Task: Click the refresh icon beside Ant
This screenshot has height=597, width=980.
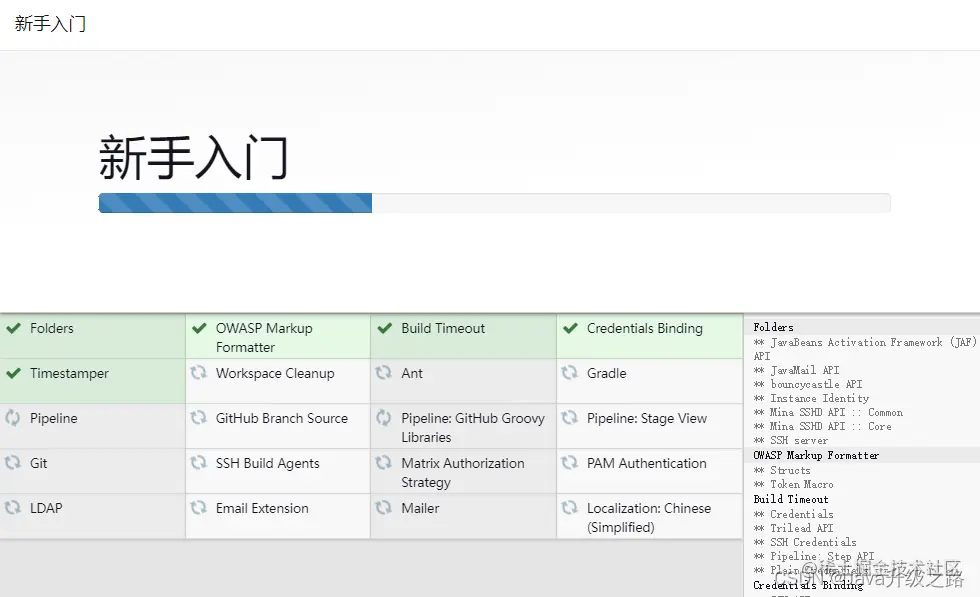Action: coord(384,373)
